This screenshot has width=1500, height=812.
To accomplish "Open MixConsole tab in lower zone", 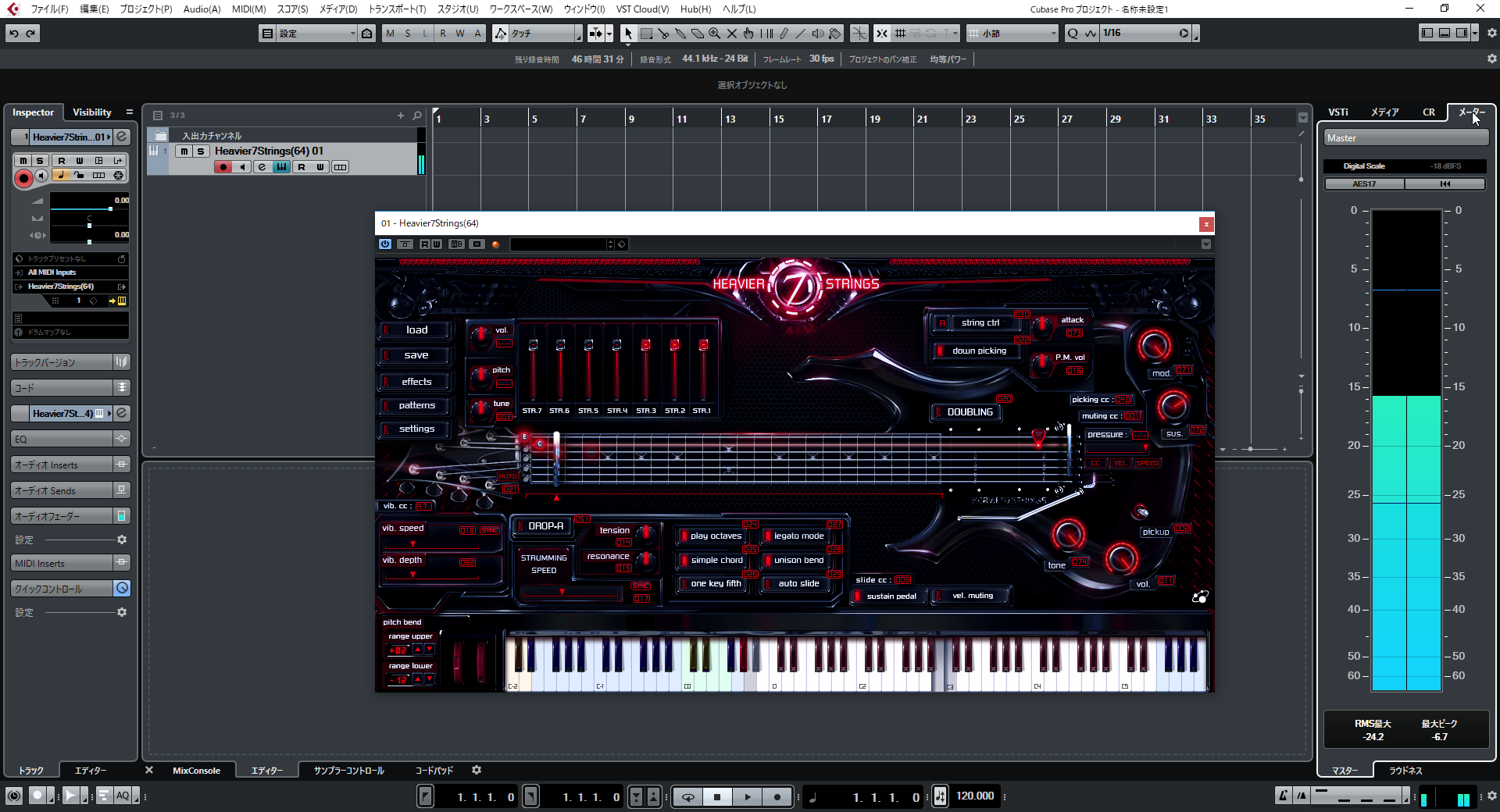I will 196,771.
